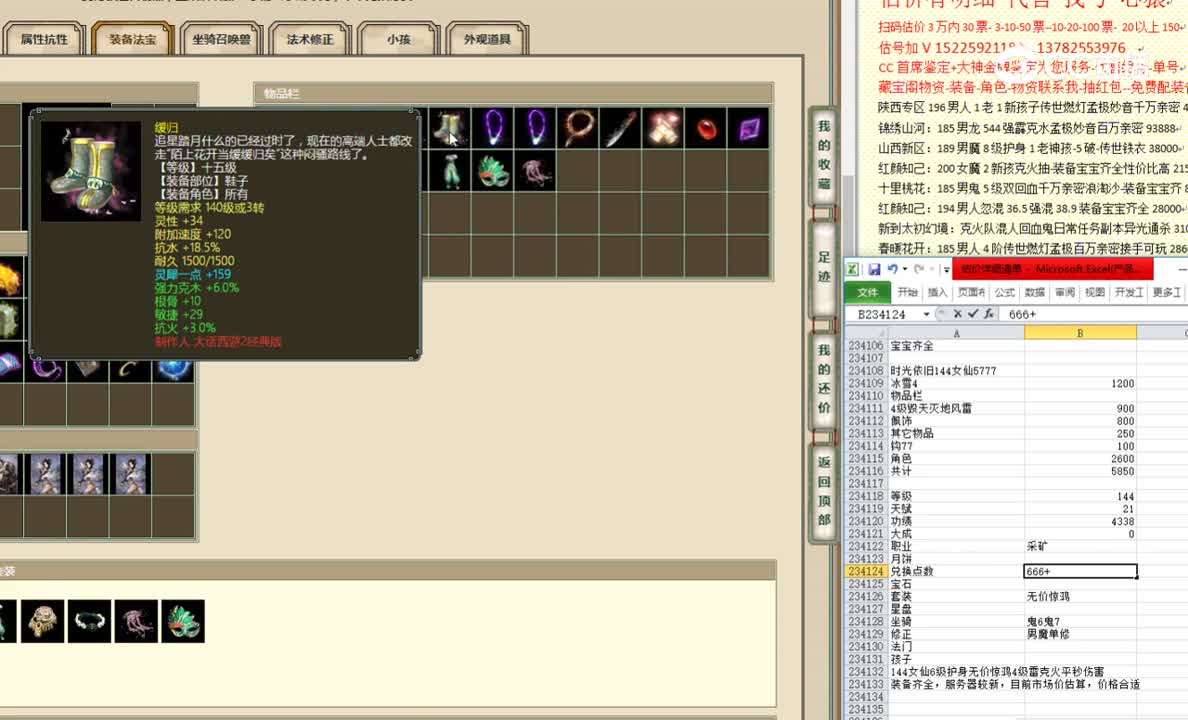This screenshot has height=720, width=1188.
Task: Open the Excel 数据 ribbon tab
Action: click(1034, 293)
